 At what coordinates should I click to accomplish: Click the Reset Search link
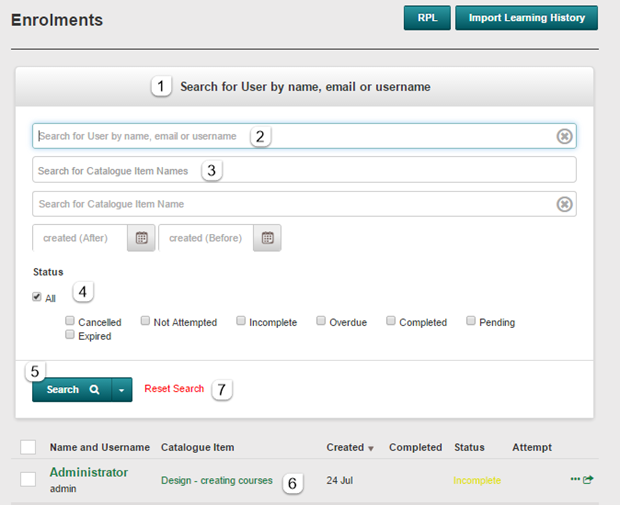point(174,389)
